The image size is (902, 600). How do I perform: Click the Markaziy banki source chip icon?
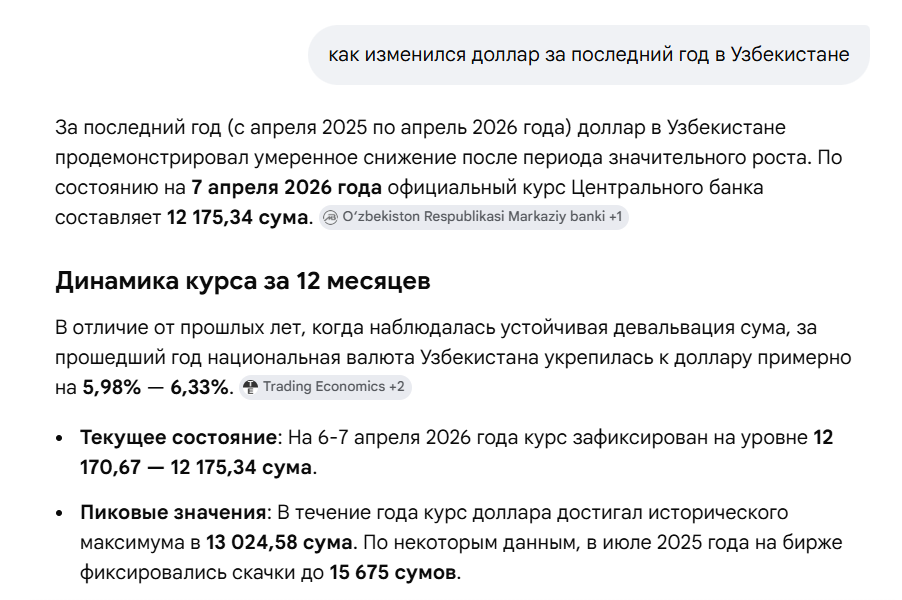tap(331, 217)
